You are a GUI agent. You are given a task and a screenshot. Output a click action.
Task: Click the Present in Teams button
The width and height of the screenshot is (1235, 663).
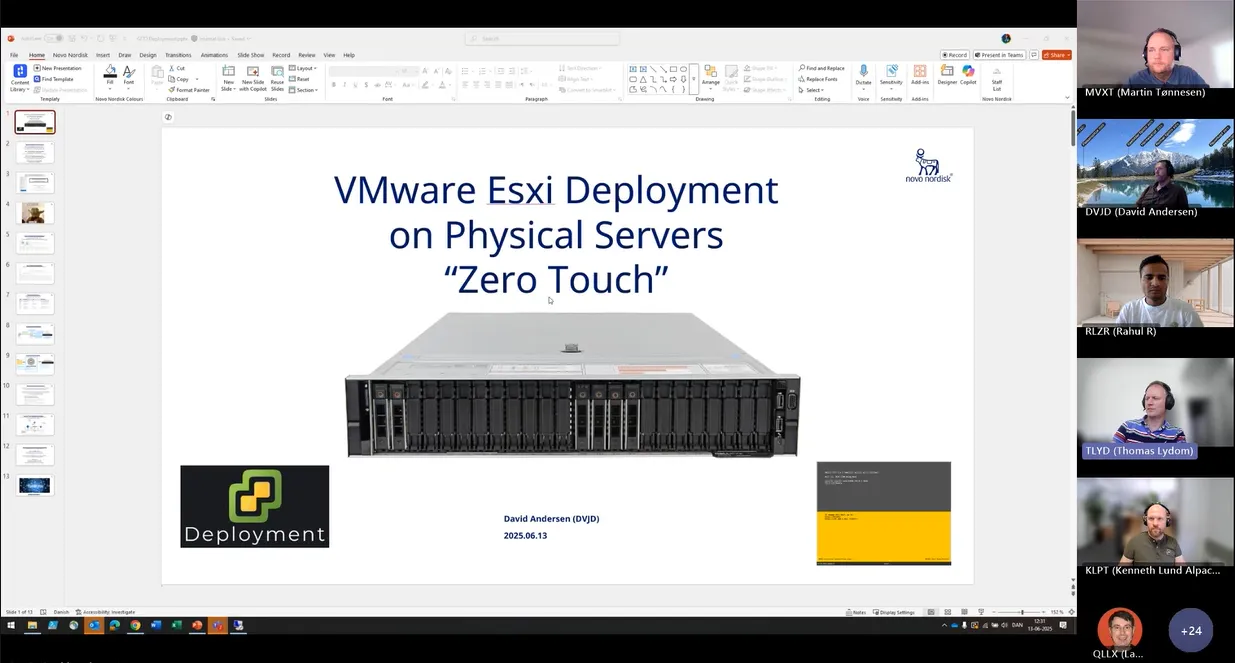click(x=1002, y=55)
